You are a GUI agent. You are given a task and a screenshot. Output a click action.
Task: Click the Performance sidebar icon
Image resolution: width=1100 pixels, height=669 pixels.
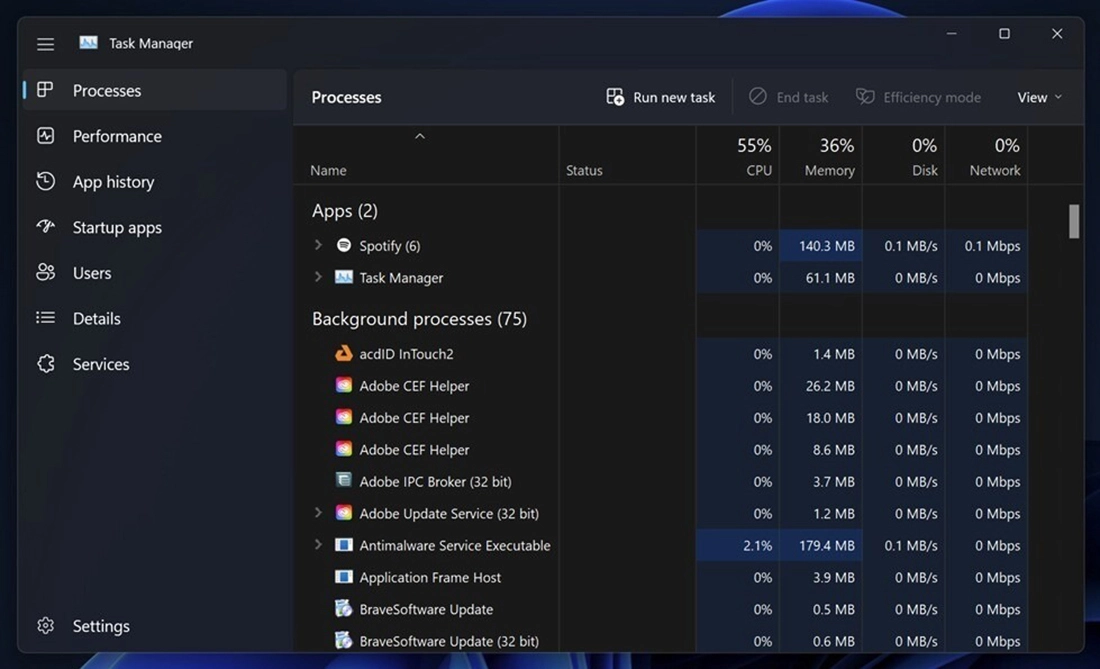click(46, 135)
